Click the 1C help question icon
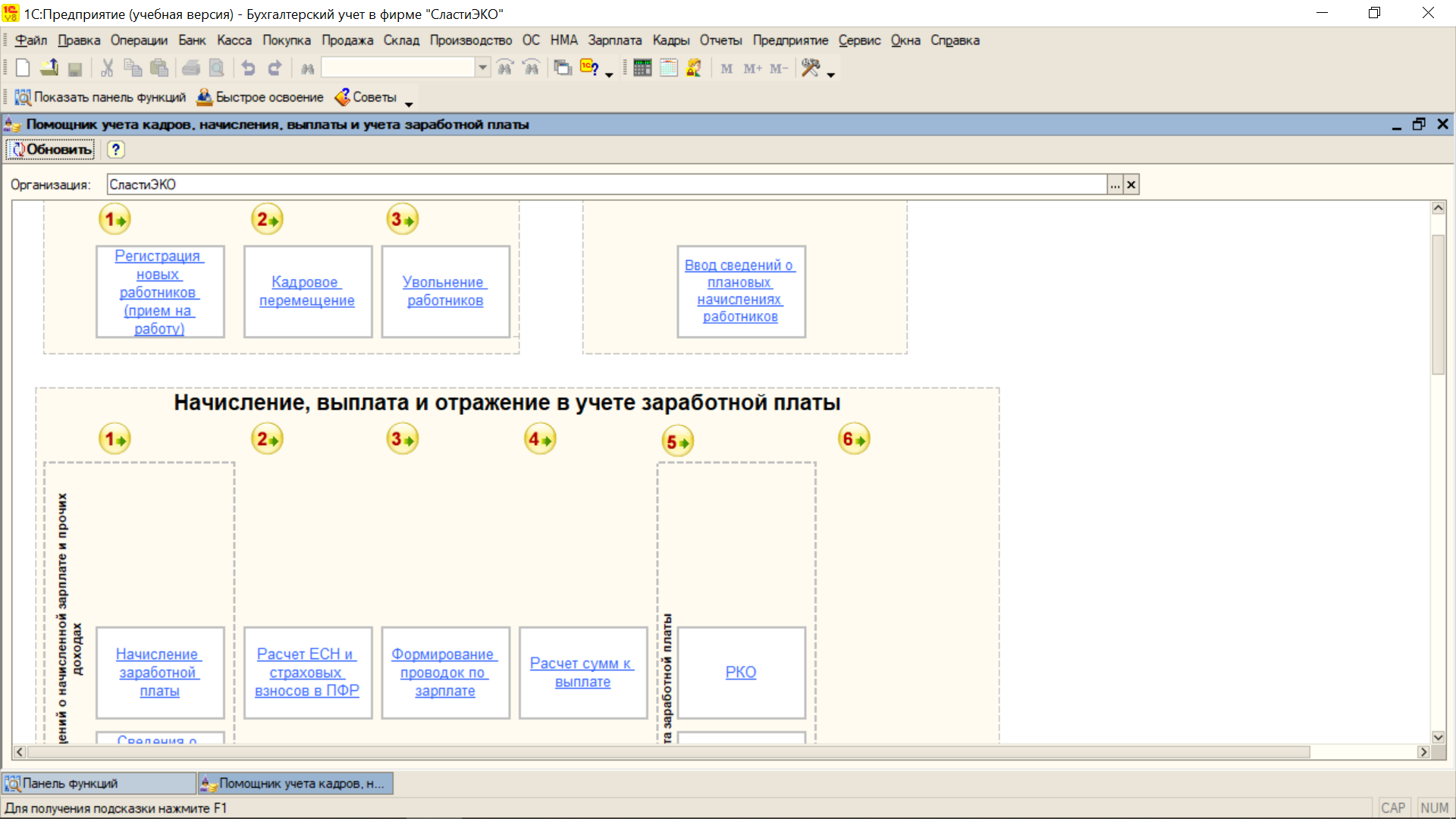The width and height of the screenshot is (1456, 819). pos(589,68)
